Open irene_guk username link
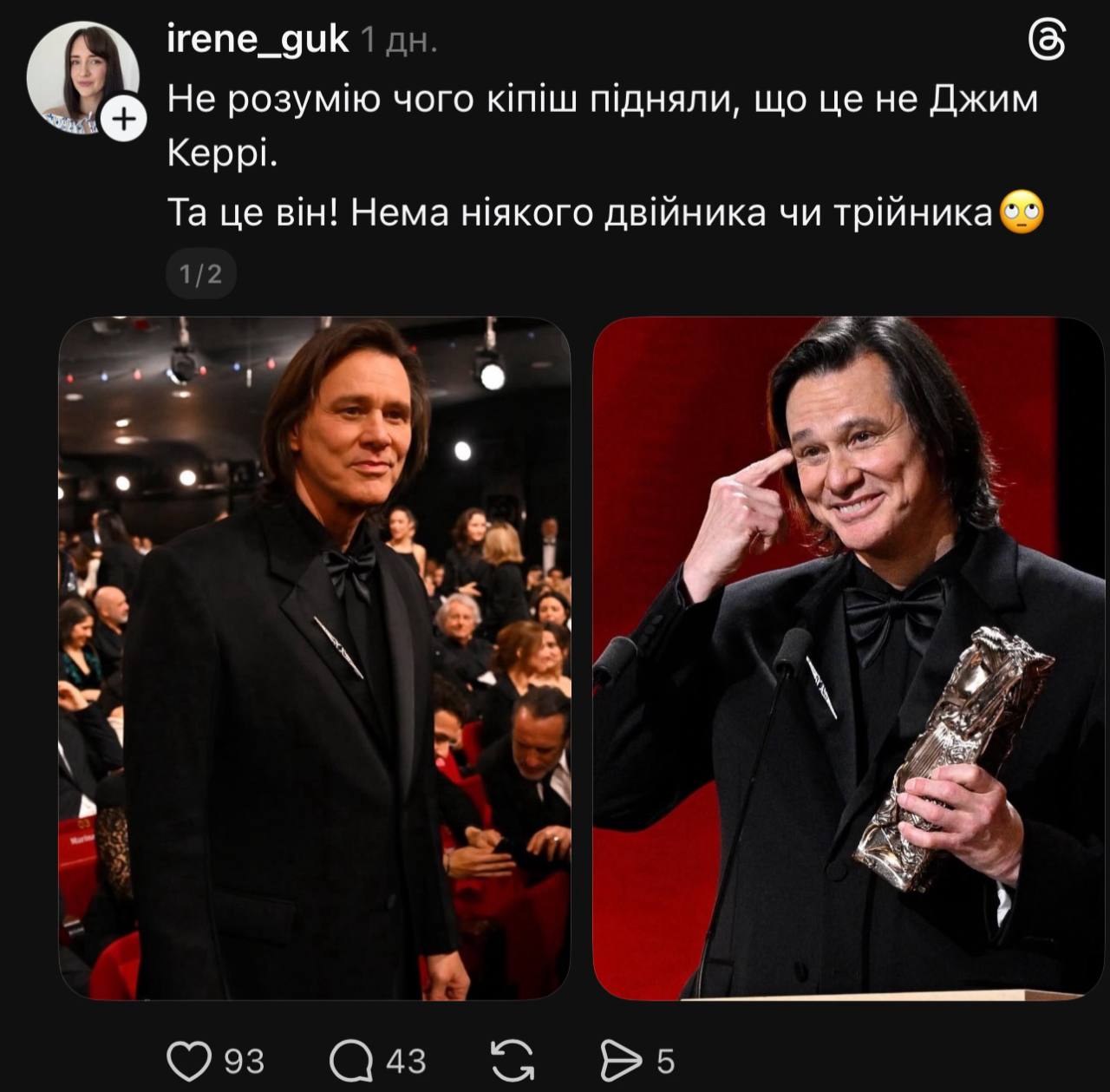Image resolution: width=1110 pixels, height=1092 pixels. (x=258, y=40)
